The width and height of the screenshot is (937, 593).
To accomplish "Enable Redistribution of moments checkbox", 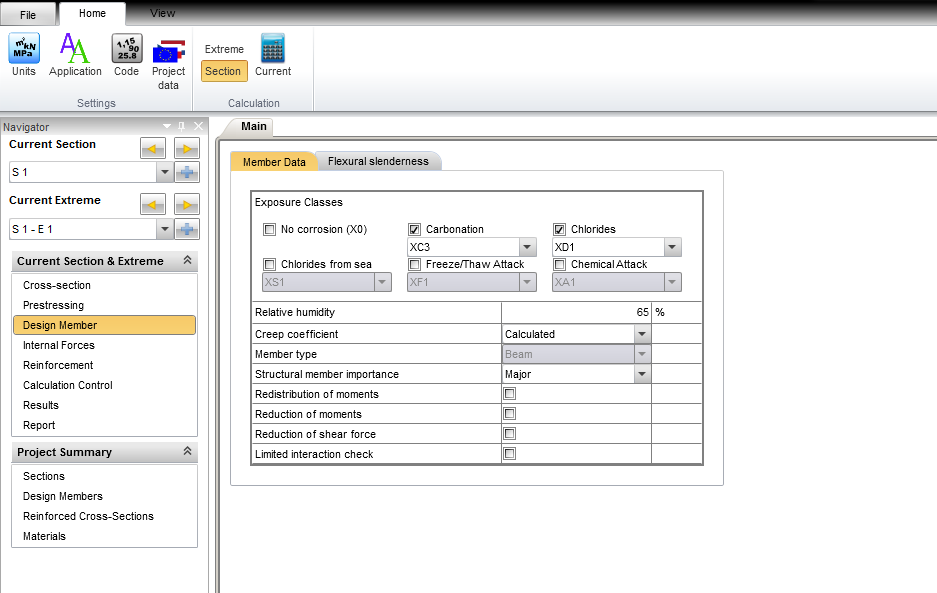I will pos(509,394).
